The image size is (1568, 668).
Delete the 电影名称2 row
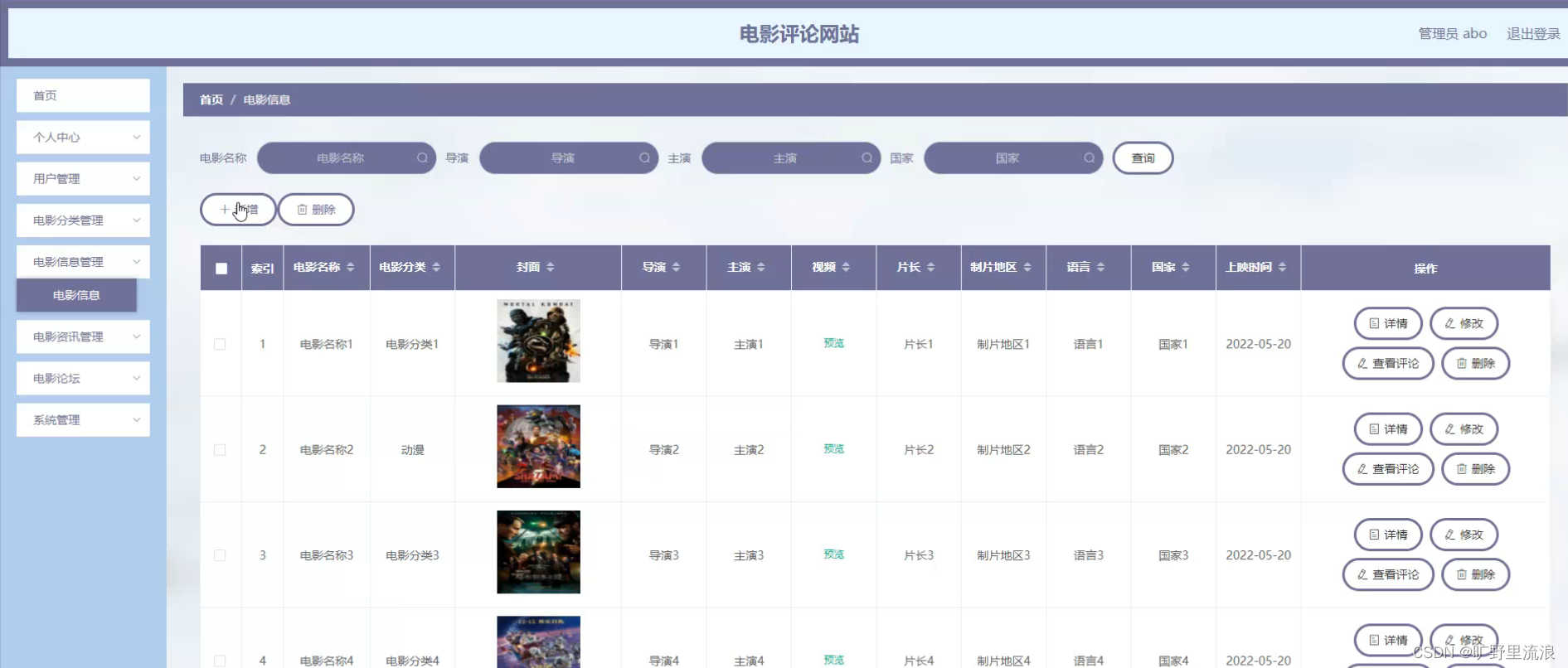click(1476, 469)
